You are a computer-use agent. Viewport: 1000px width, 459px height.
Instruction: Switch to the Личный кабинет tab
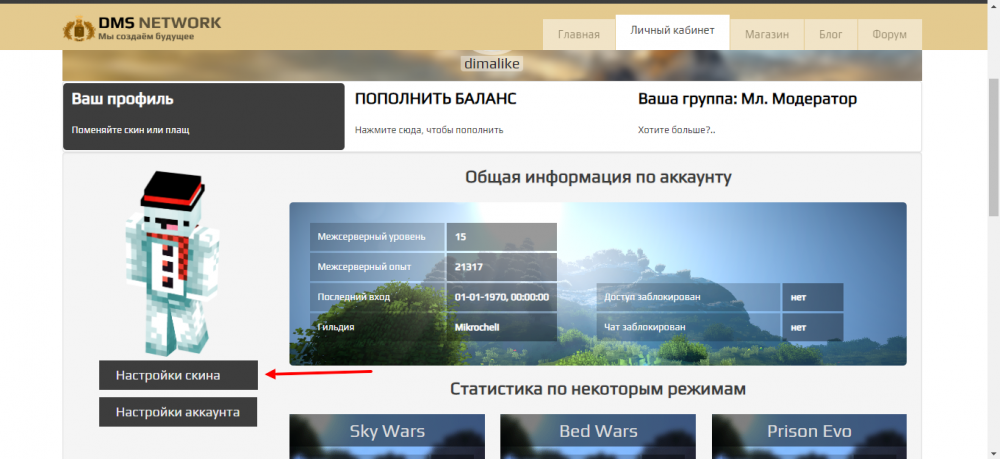(x=672, y=31)
